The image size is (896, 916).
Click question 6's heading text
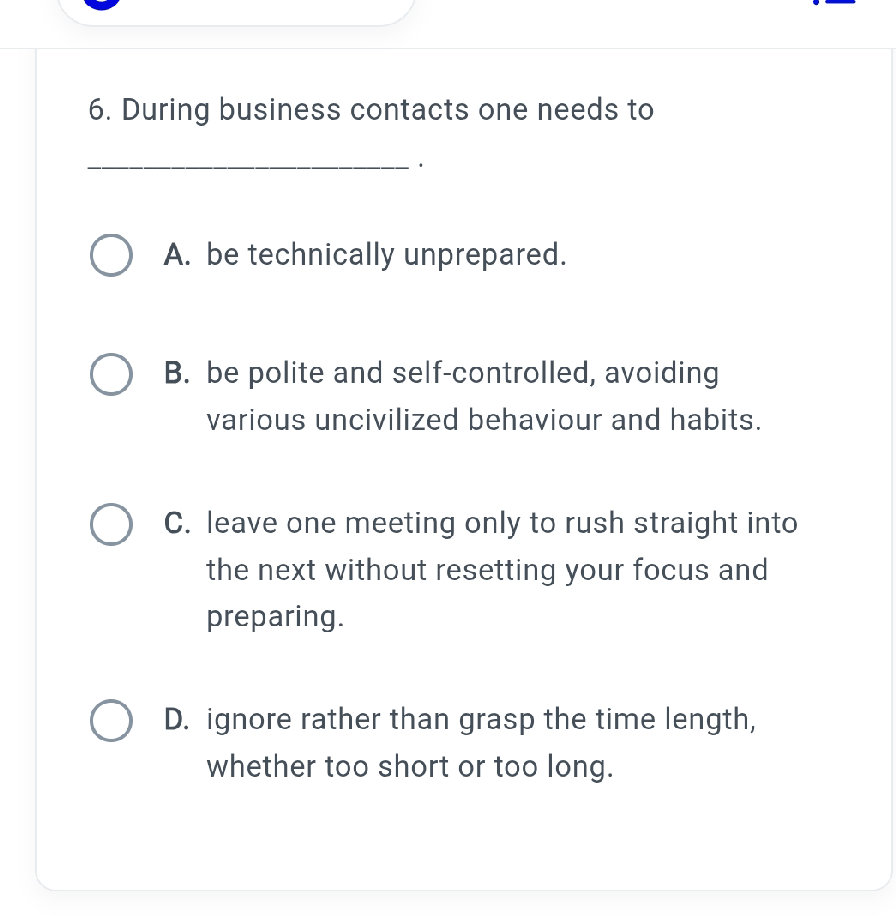(x=370, y=110)
